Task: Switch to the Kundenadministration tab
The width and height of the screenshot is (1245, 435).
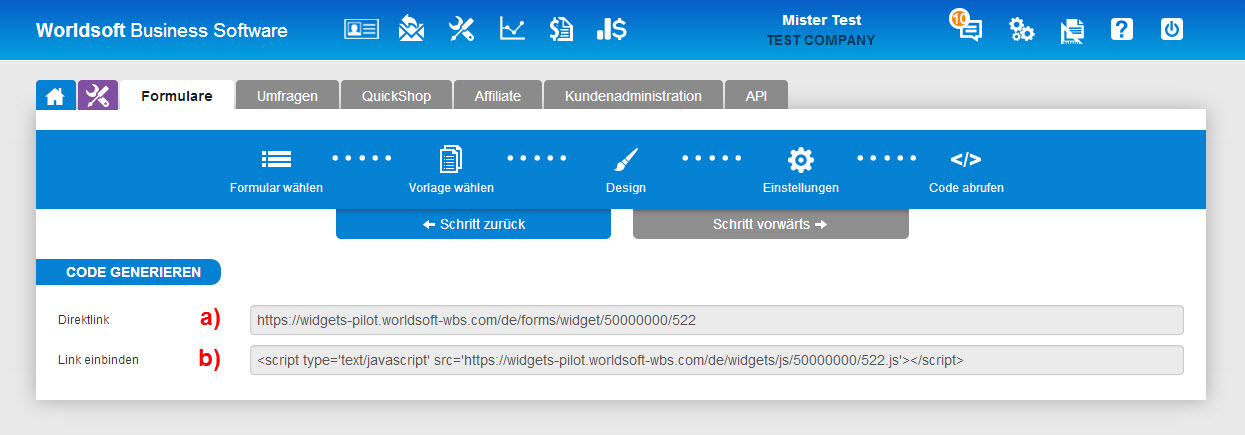Action: pyautogui.click(x=633, y=96)
